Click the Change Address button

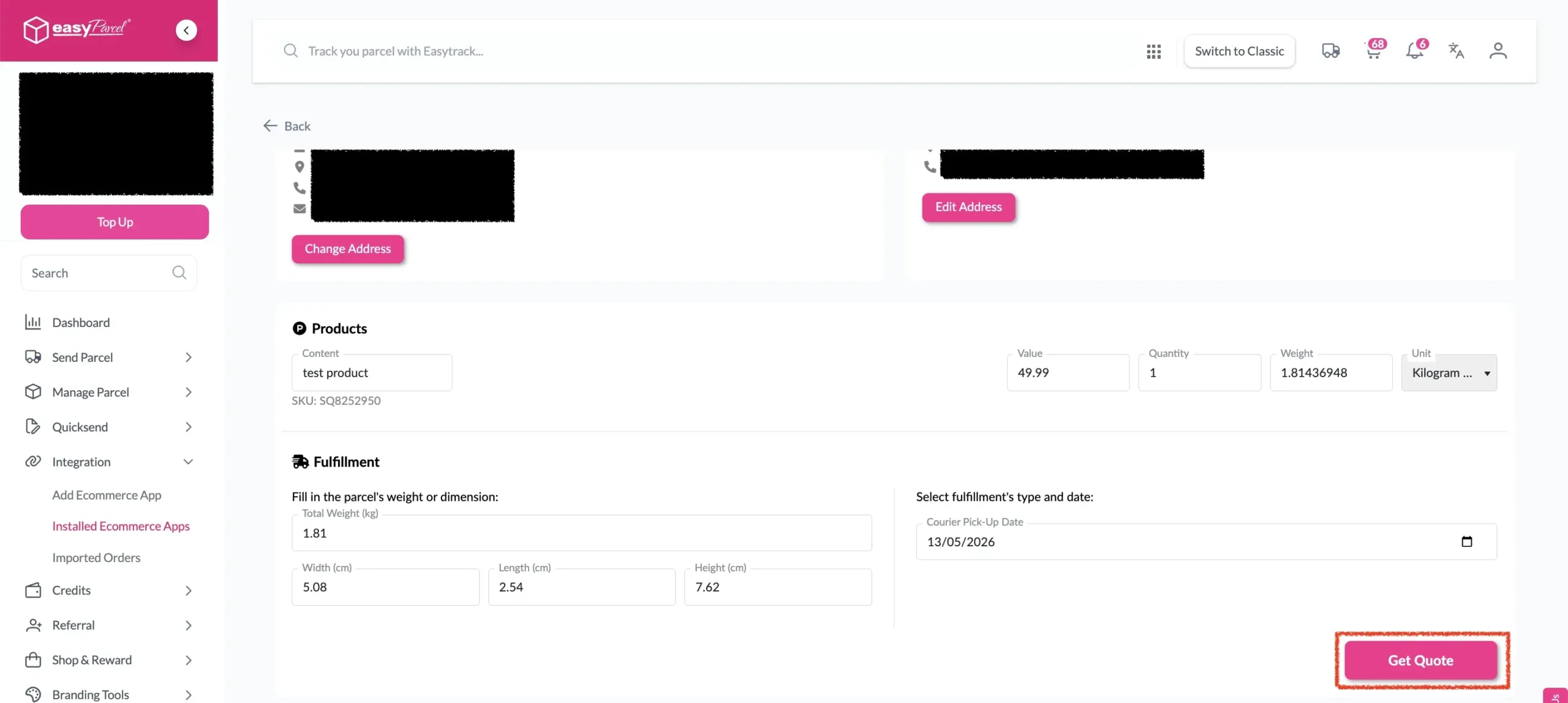click(x=347, y=249)
